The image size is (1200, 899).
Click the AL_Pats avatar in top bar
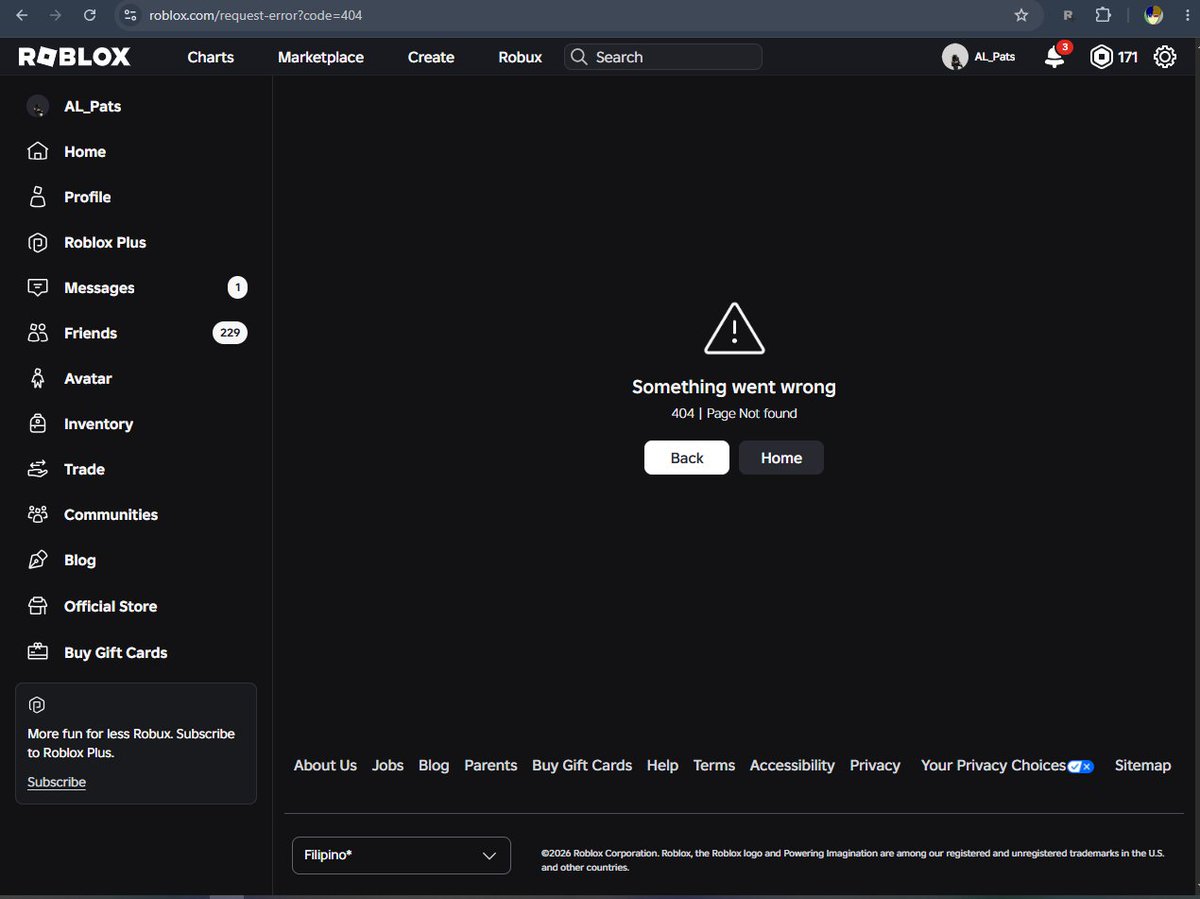[955, 57]
